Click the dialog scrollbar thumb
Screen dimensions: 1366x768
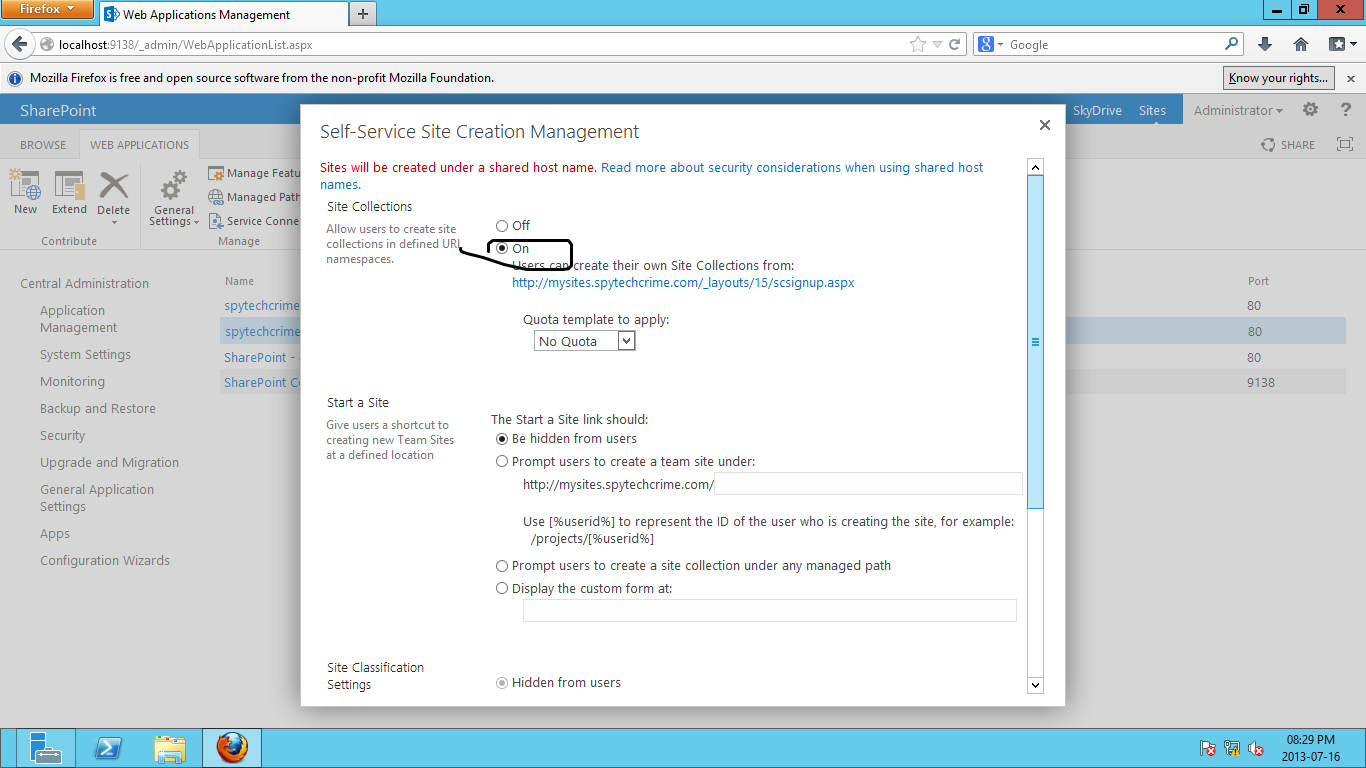coord(1035,342)
